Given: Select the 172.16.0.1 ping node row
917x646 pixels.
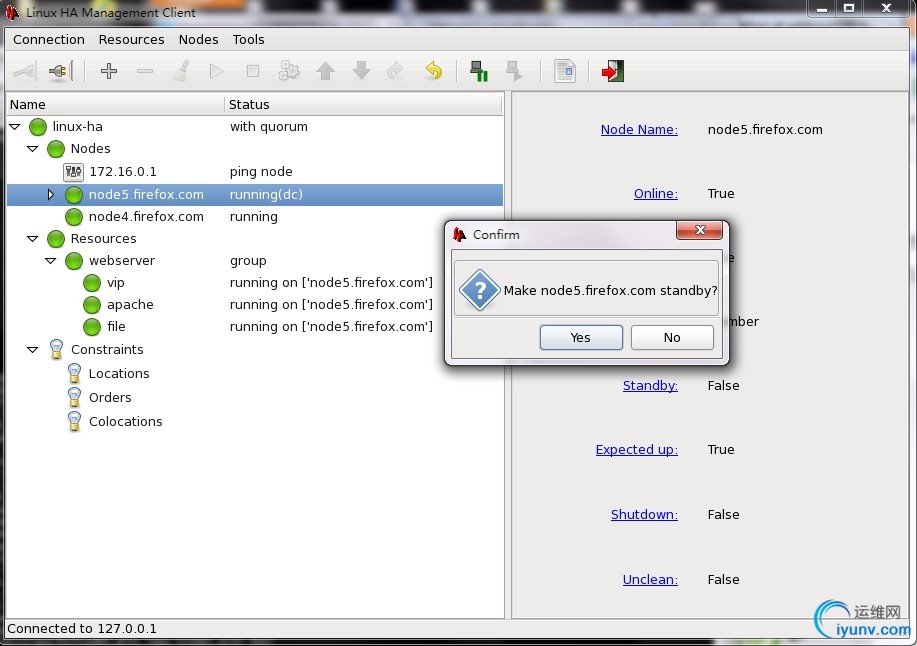Looking at the screenshot, I should (x=254, y=172).
